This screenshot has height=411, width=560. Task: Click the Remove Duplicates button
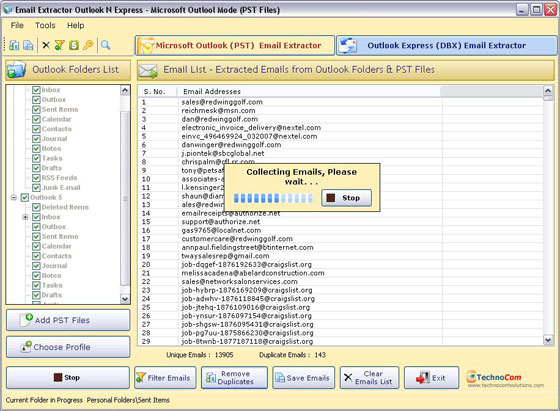pos(234,378)
